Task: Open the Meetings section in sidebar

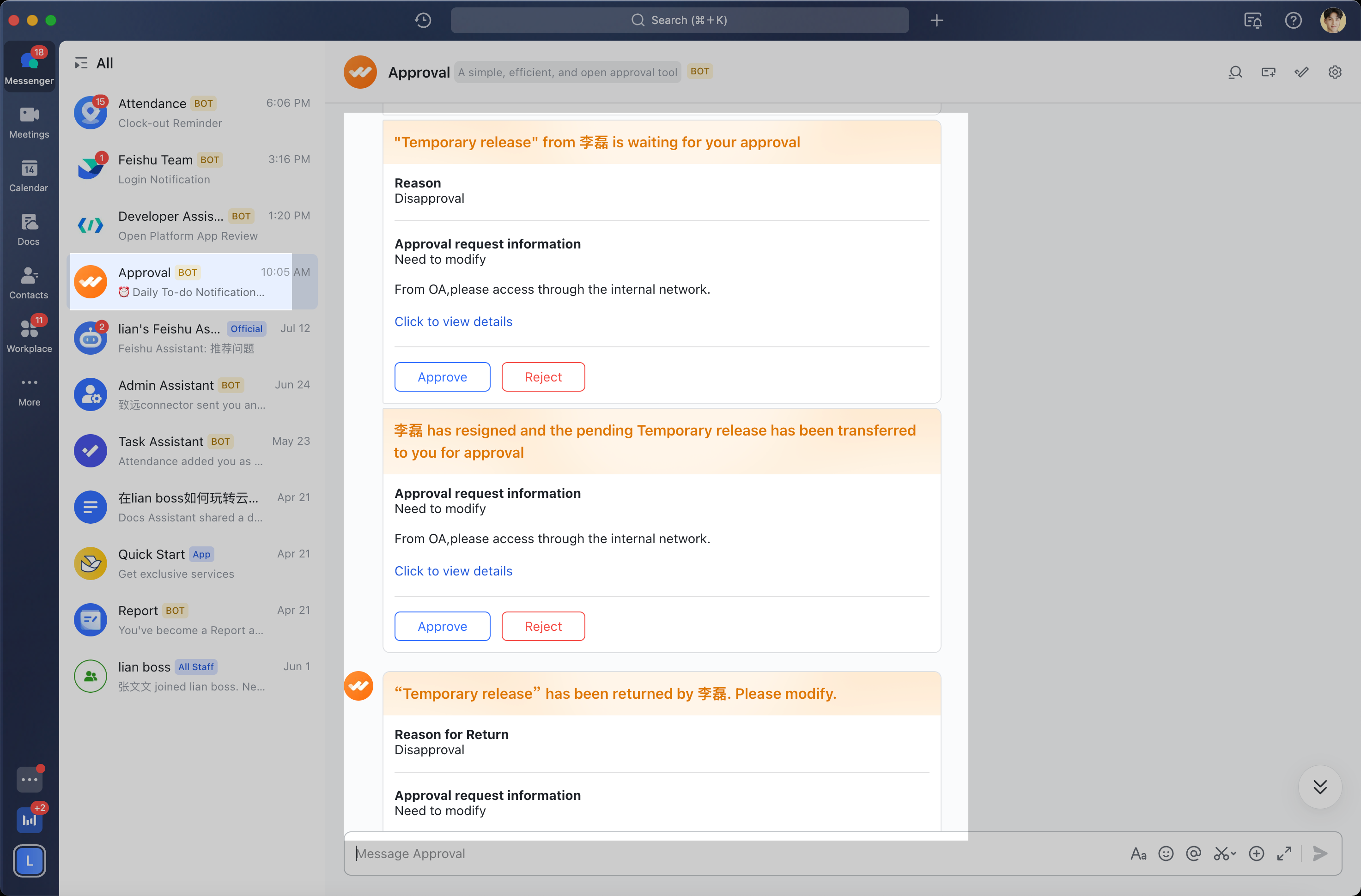Action: [29, 122]
